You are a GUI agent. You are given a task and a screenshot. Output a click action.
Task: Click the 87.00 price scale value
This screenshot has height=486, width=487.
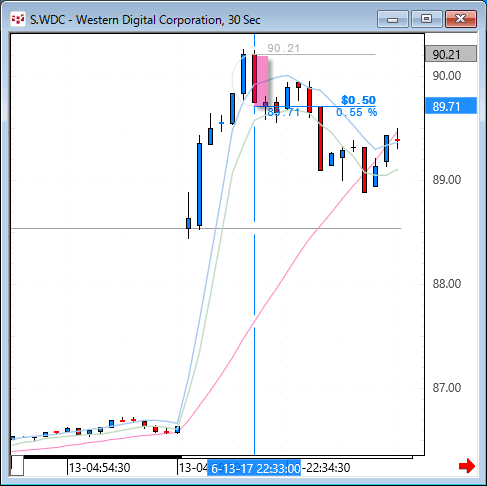(x=447, y=388)
